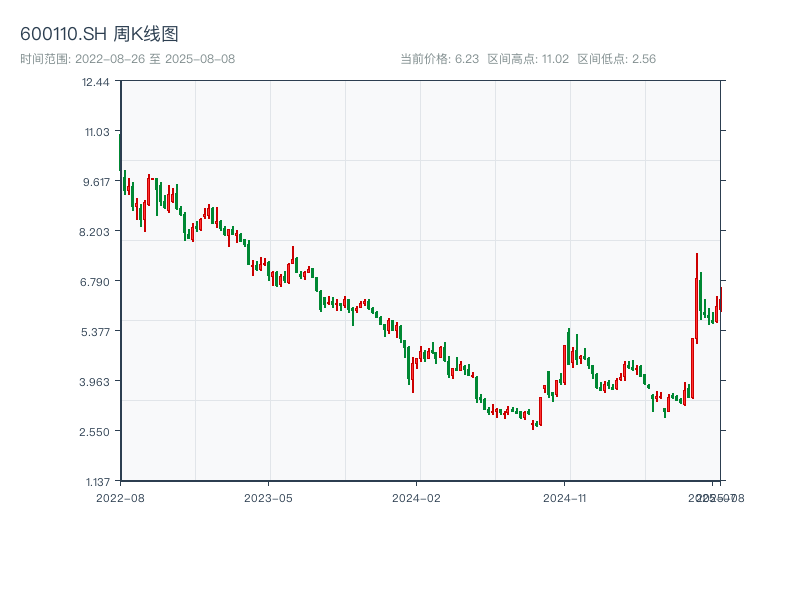The height and width of the screenshot is (600, 800).
Task: Click the 1.137 y-axis price label
Action: pyautogui.click(x=96, y=481)
